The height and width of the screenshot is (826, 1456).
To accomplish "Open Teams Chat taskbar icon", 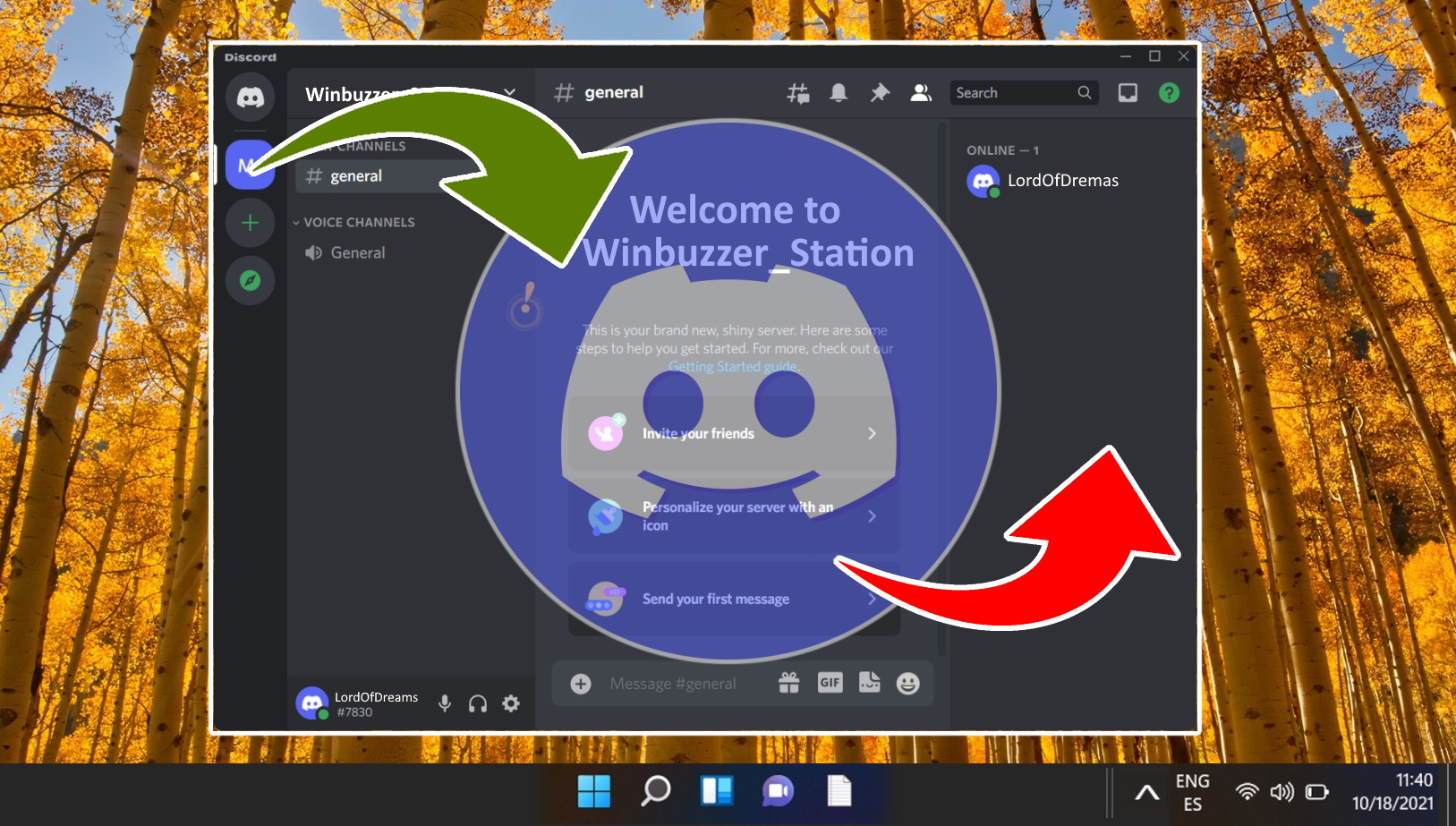I will (778, 791).
